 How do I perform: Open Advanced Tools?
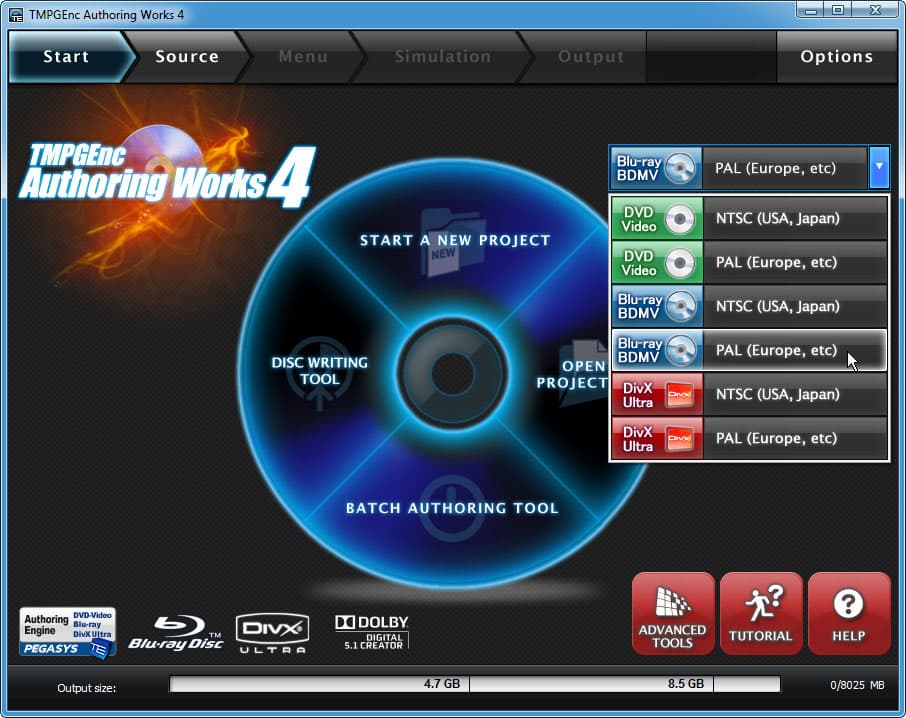point(673,613)
